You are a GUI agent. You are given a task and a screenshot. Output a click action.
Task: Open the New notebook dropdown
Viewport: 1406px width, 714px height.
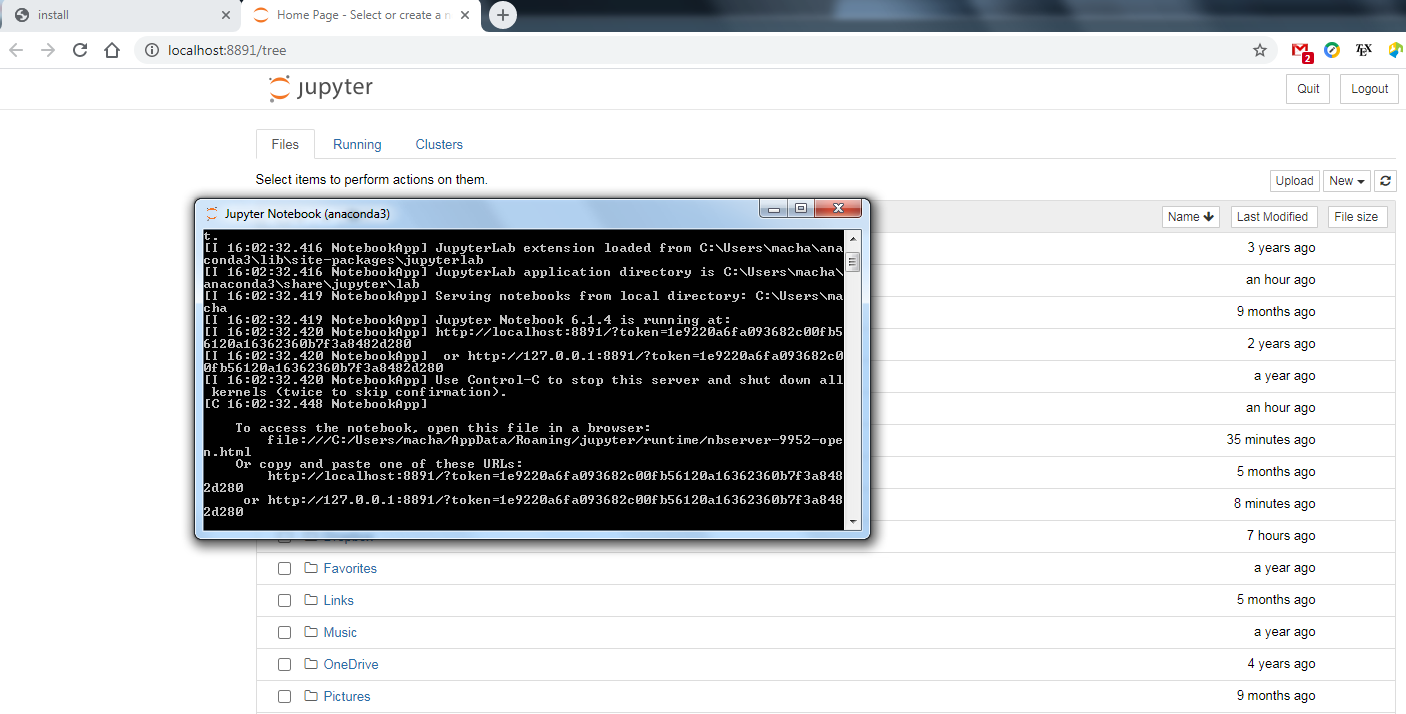click(1346, 181)
